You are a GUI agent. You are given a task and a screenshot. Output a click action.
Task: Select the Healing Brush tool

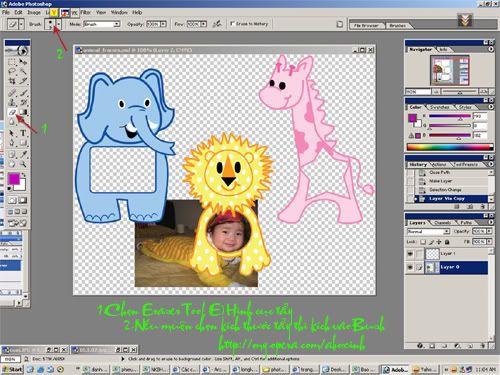[x=12, y=93]
